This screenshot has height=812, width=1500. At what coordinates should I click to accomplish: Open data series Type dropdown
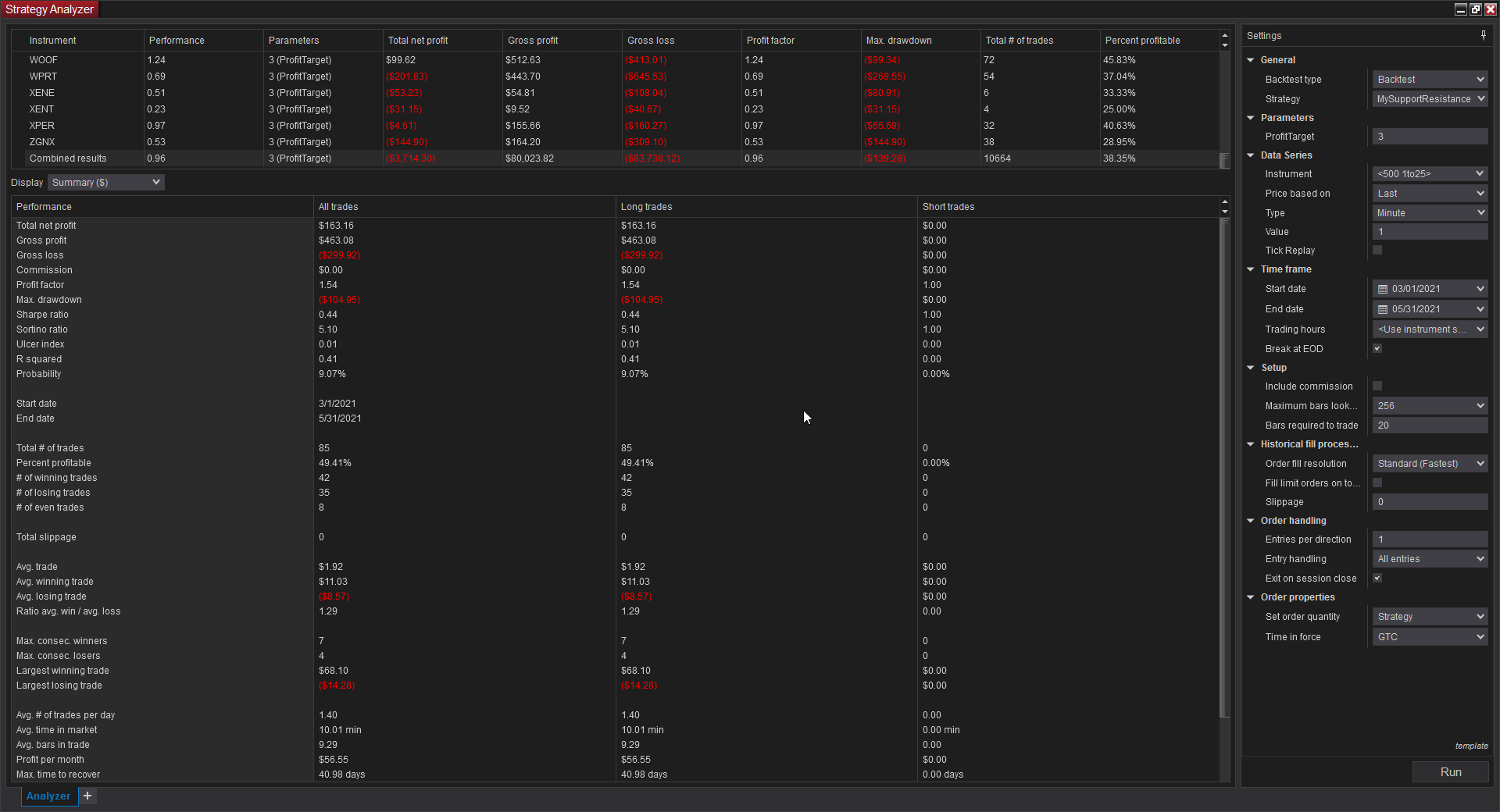[x=1430, y=213]
